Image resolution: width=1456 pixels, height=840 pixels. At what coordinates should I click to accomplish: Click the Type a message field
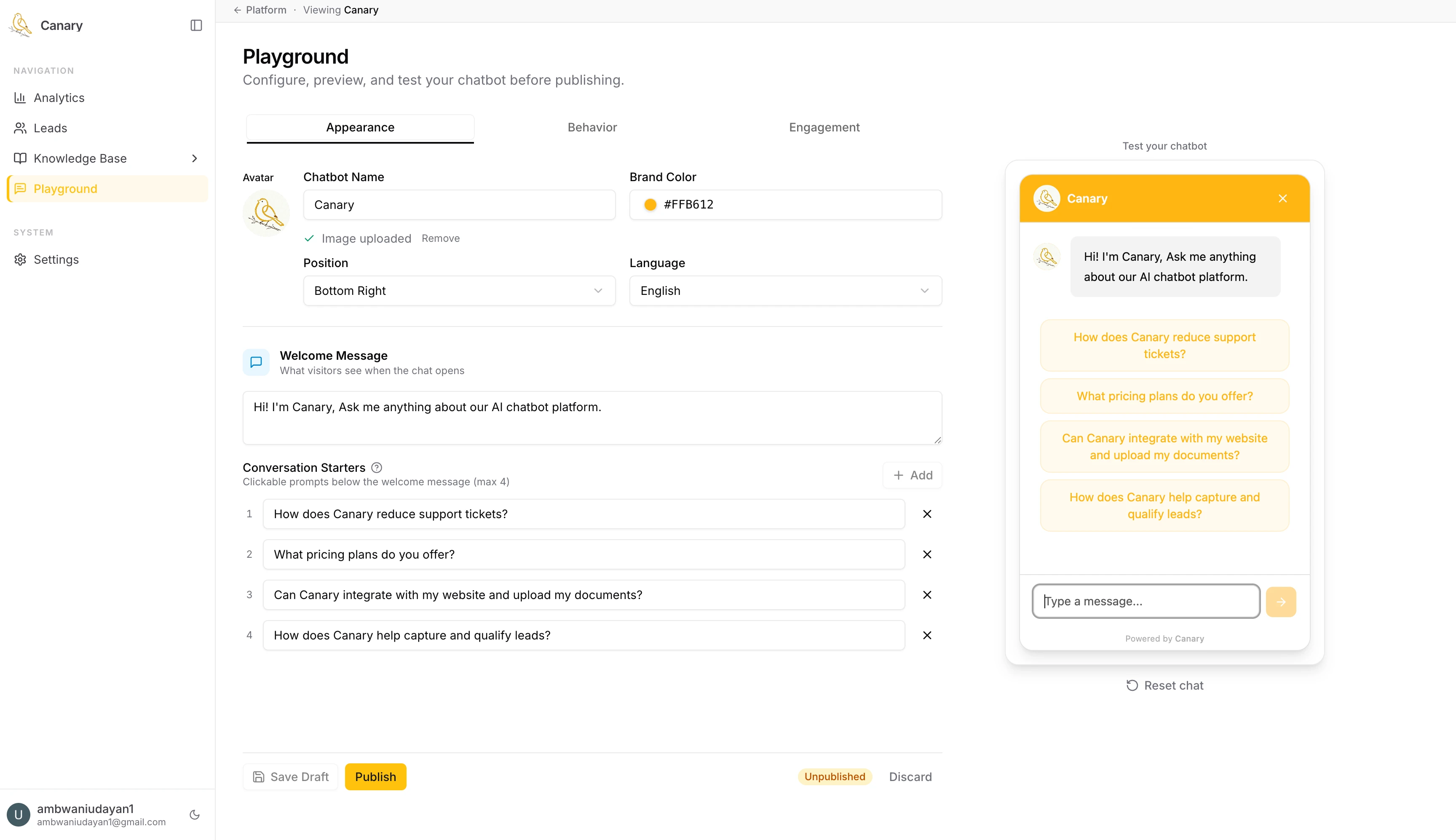point(1145,601)
